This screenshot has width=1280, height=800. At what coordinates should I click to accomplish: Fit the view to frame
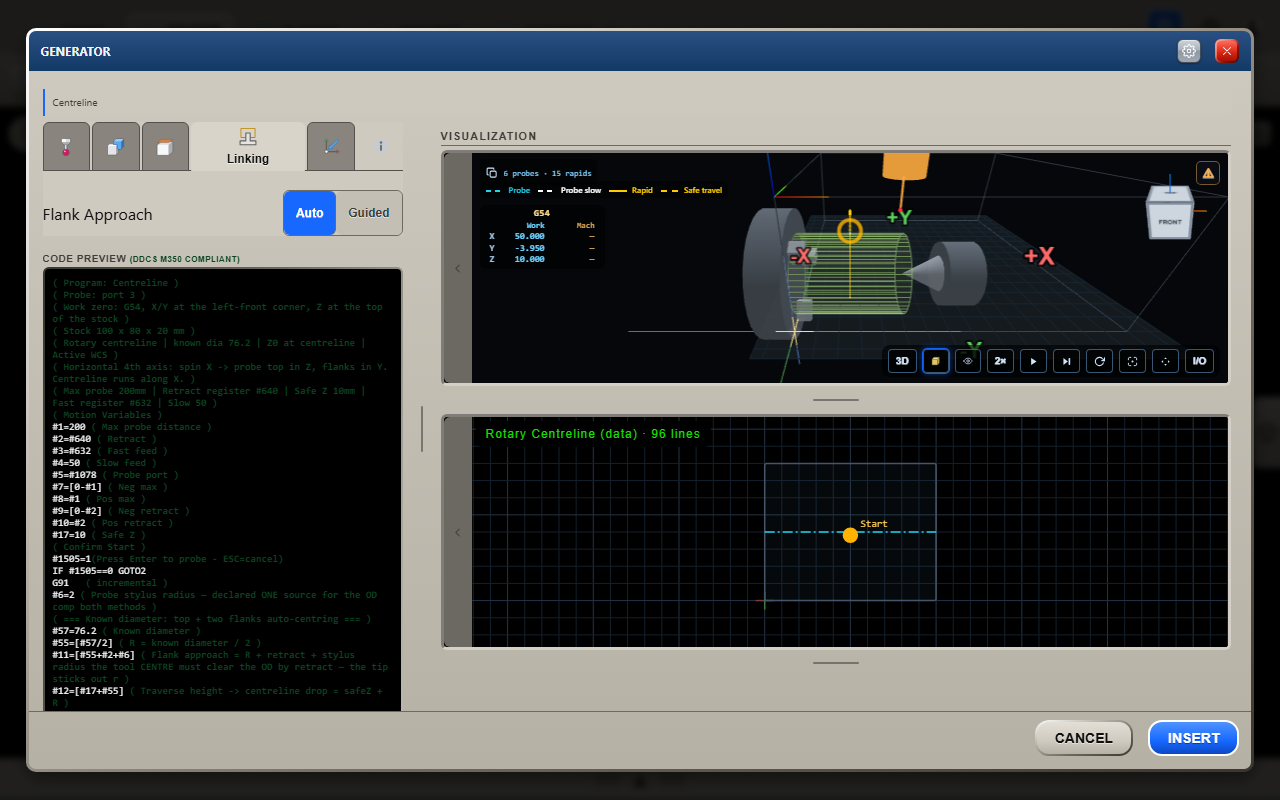pyautogui.click(x=1133, y=361)
